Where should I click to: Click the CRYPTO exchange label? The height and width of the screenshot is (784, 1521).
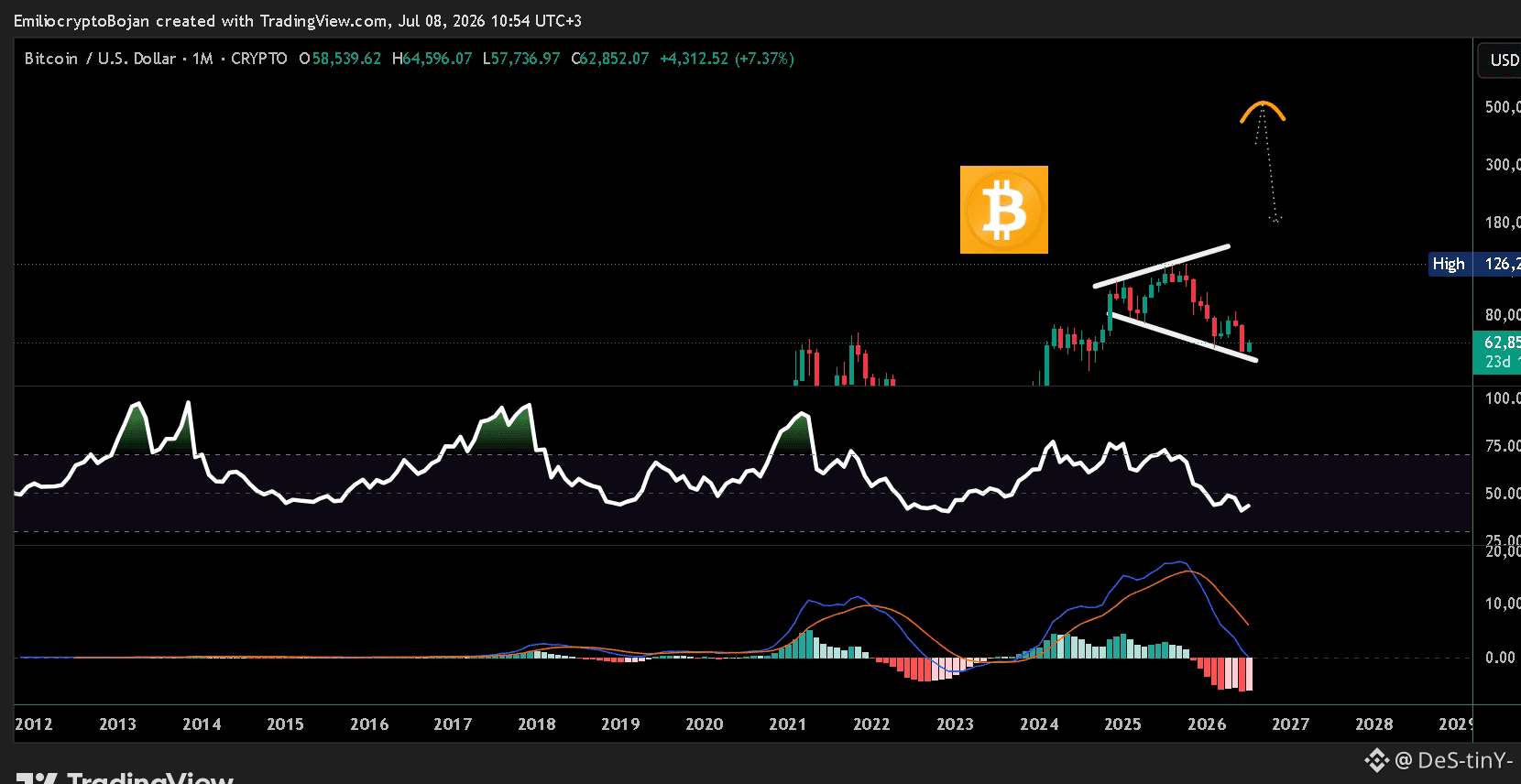259,59
